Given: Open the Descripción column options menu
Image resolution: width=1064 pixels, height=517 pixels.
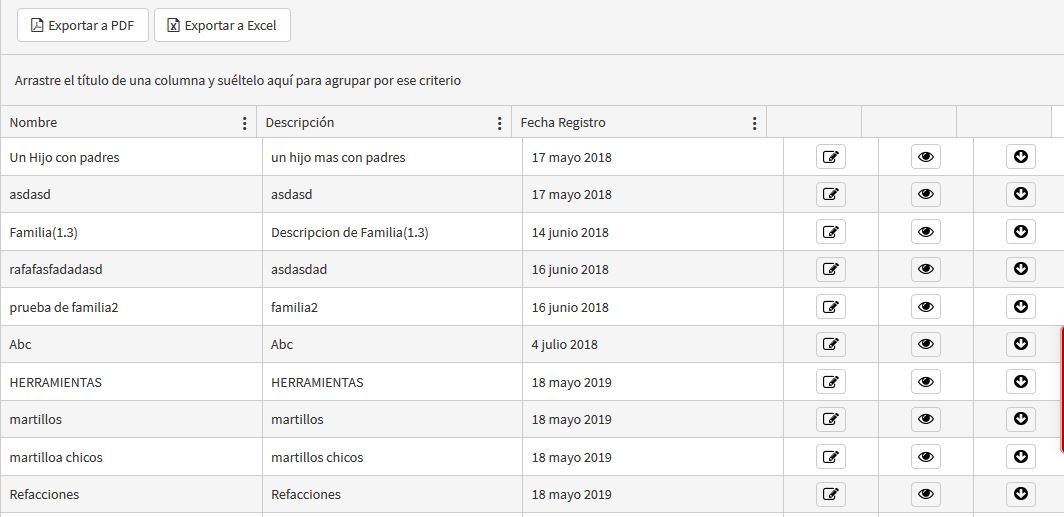Looking at the screenshot, I should pyautogui.click(x=500, y=123).
